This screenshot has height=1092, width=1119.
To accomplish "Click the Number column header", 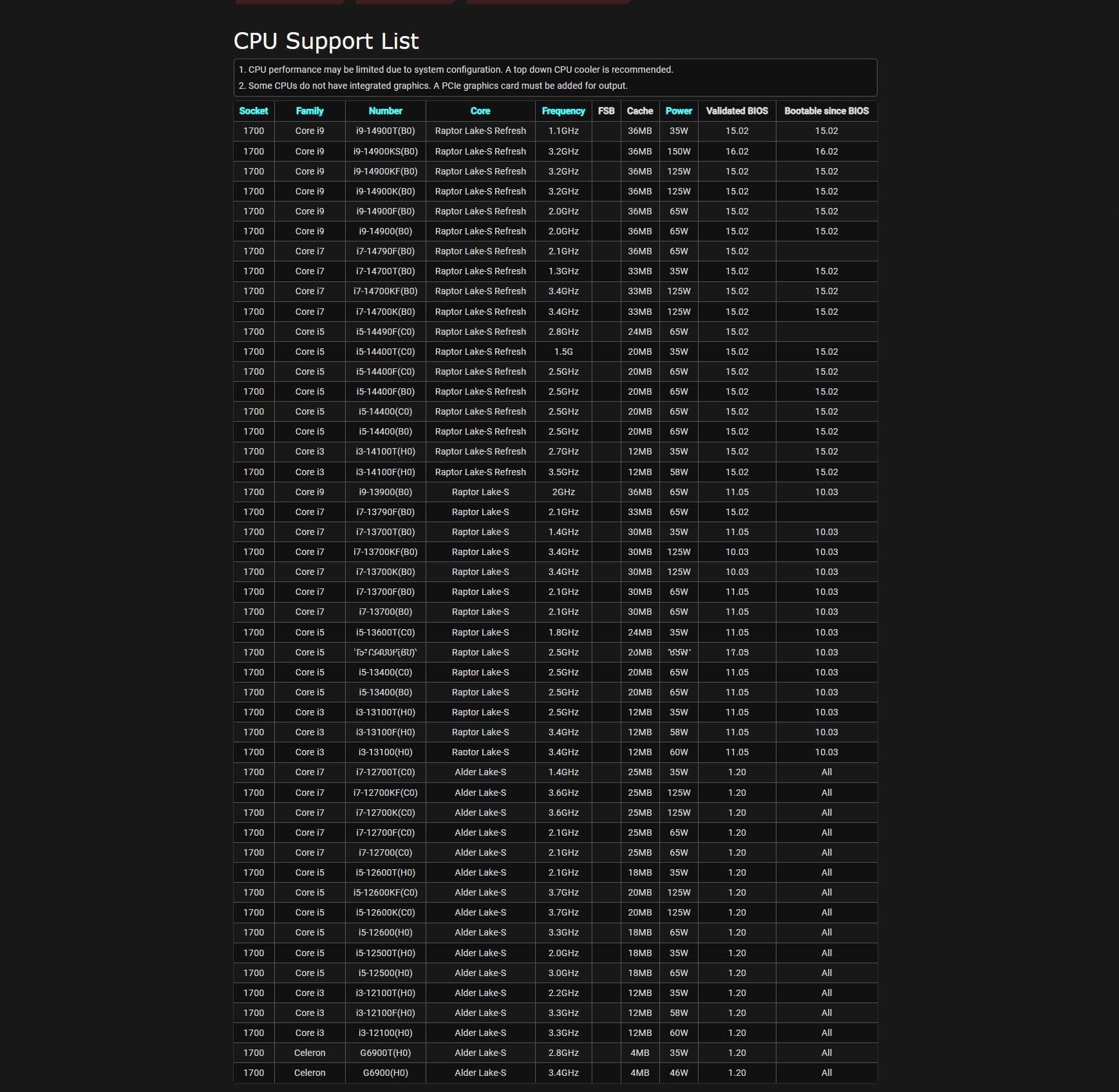I will 385,111.
